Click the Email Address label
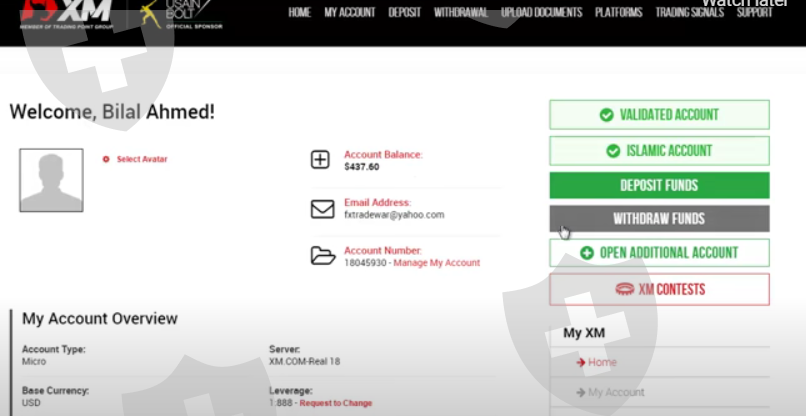This screenshot has width=806, height=416. pyautogui.click(x=378, y=203)
